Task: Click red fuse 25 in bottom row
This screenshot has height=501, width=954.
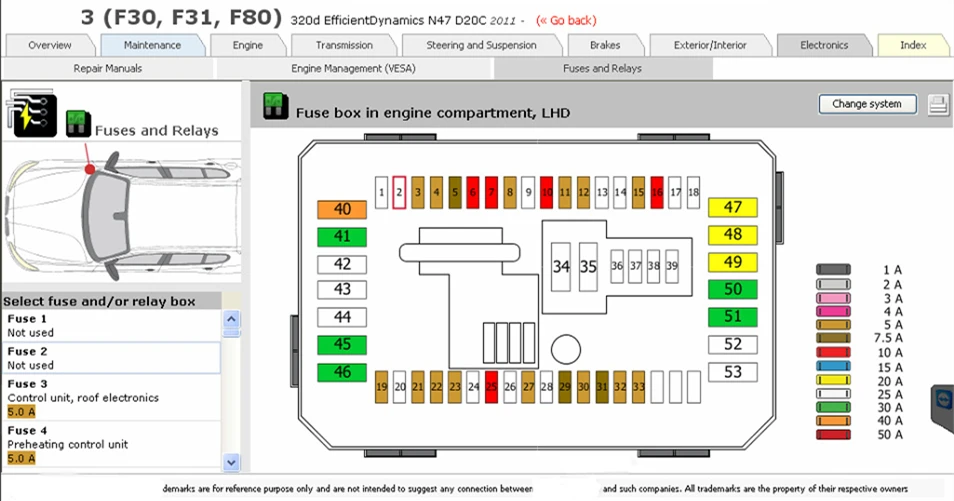Action: point(492,387)
